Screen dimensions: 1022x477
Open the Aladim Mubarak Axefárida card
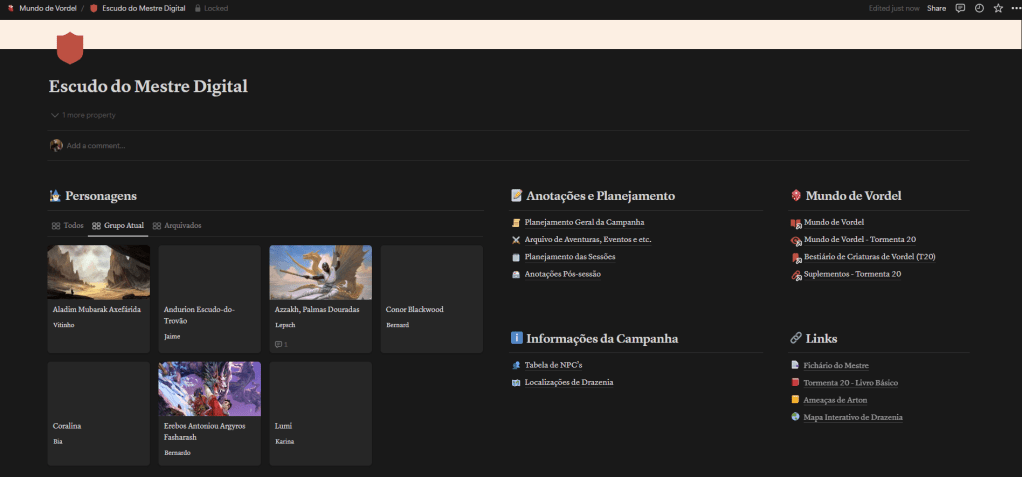[98, 298]
